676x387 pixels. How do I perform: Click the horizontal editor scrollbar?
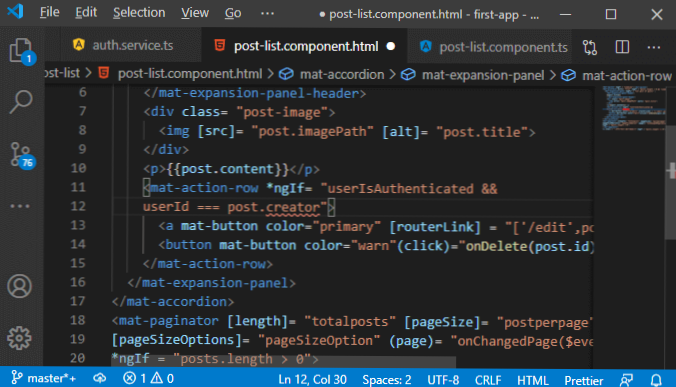[283, 361]
